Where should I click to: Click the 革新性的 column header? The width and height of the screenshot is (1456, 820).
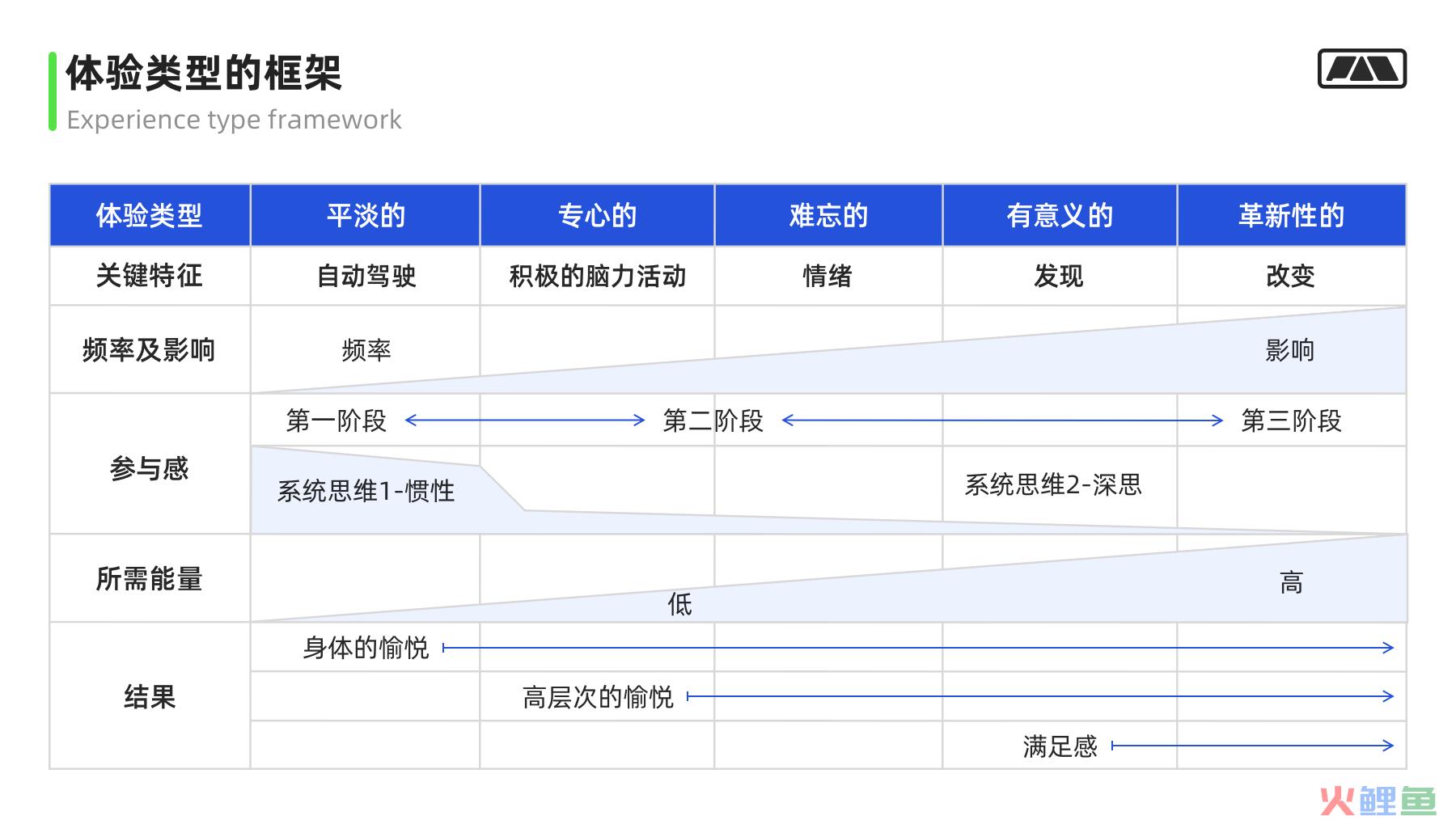(x=1292, y=215)
